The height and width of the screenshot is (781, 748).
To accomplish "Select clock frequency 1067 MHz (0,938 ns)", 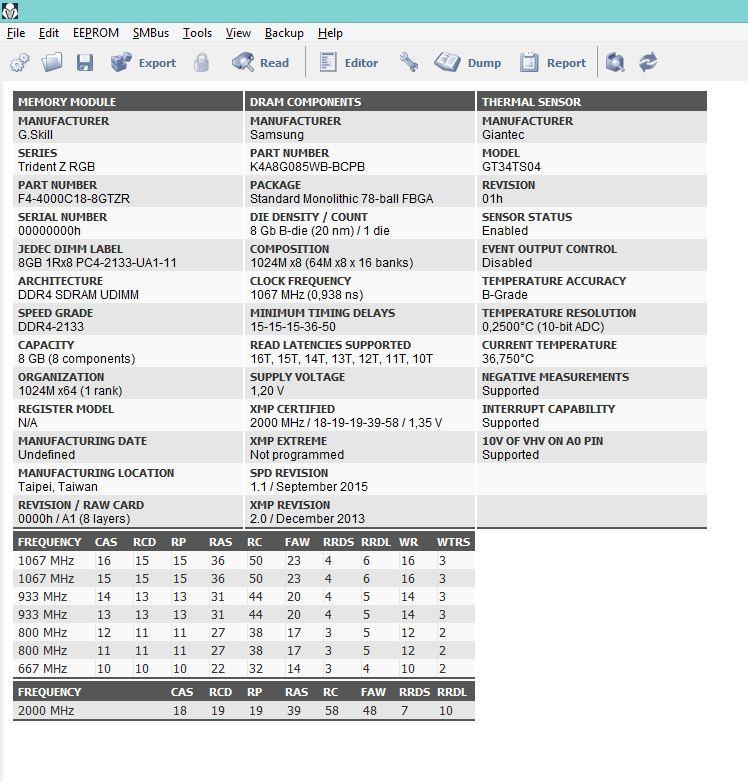I will coord(307,295).
